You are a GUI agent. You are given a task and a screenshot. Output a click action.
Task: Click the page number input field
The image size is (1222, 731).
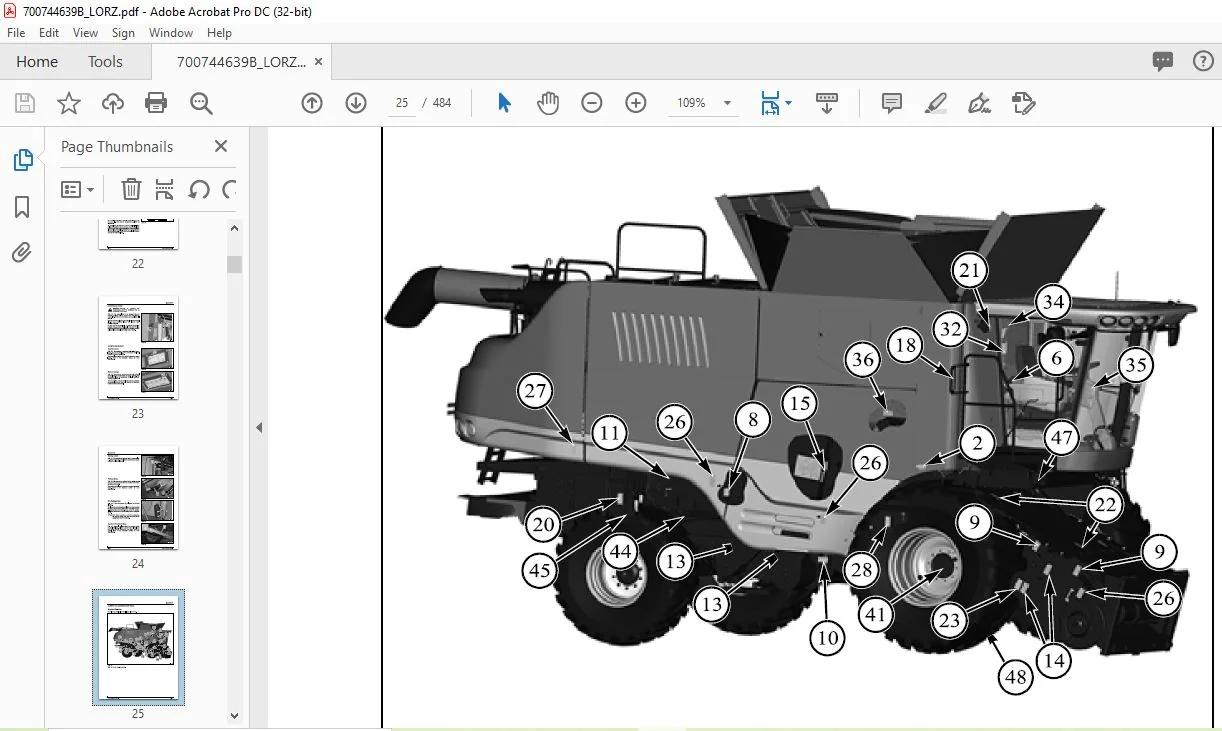[402, 103]
